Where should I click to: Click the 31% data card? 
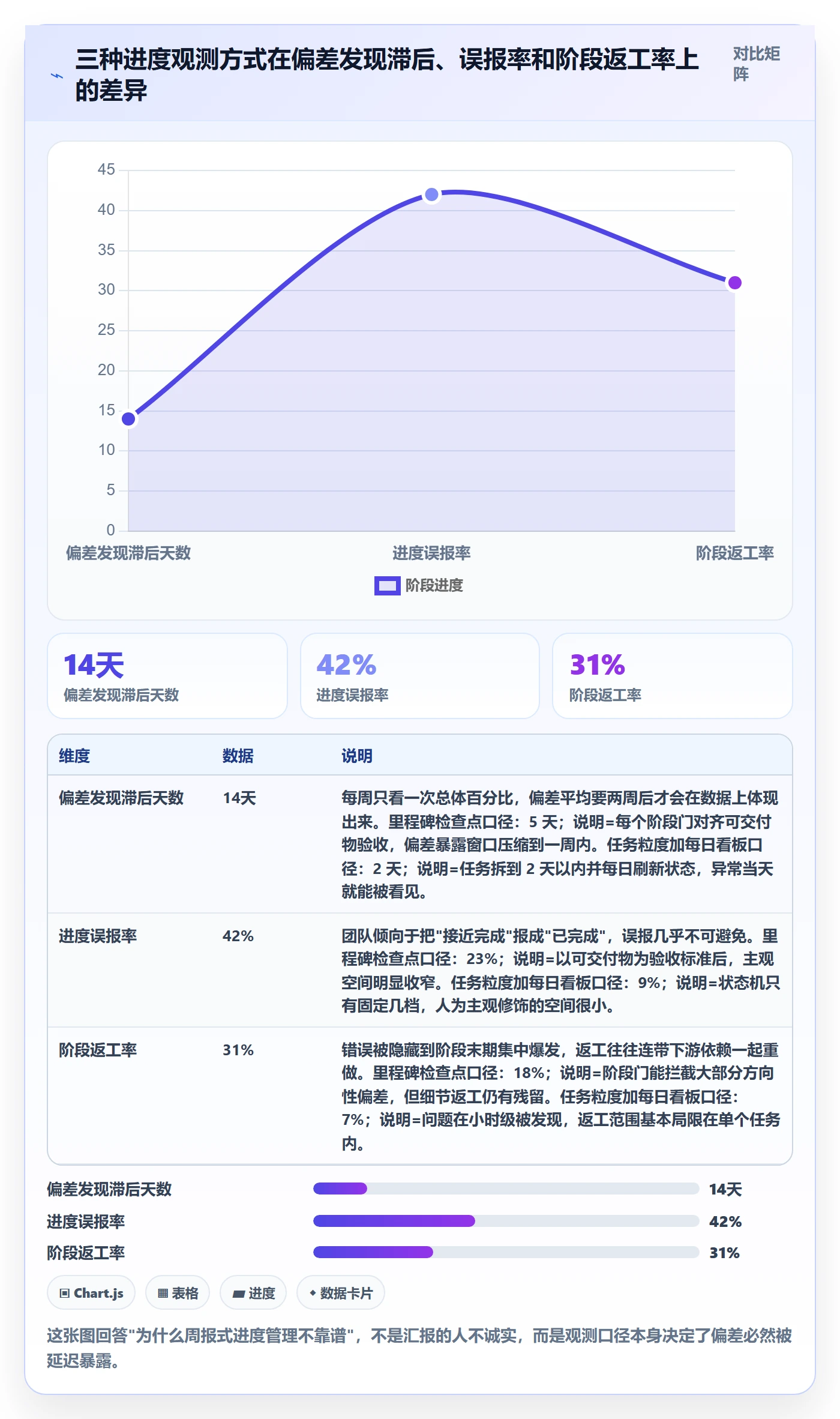[672, 676]
